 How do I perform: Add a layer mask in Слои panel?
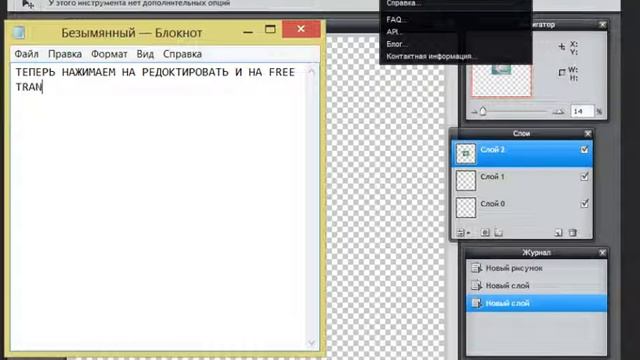click(x=485, y=233)
